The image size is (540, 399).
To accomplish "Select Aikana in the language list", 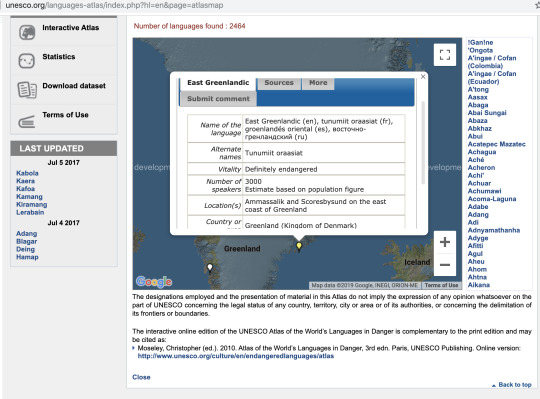I will click(x=478, y=285).
